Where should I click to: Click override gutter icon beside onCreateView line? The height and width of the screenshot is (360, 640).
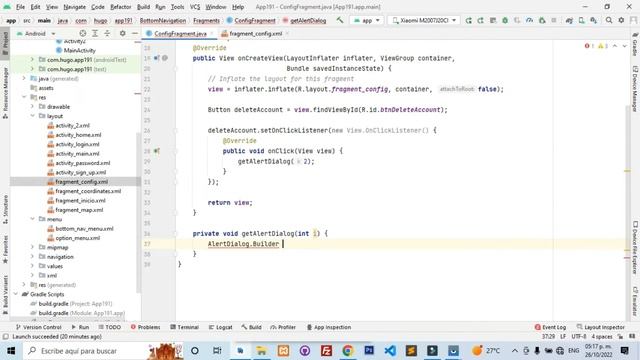(x=157, y=58)
